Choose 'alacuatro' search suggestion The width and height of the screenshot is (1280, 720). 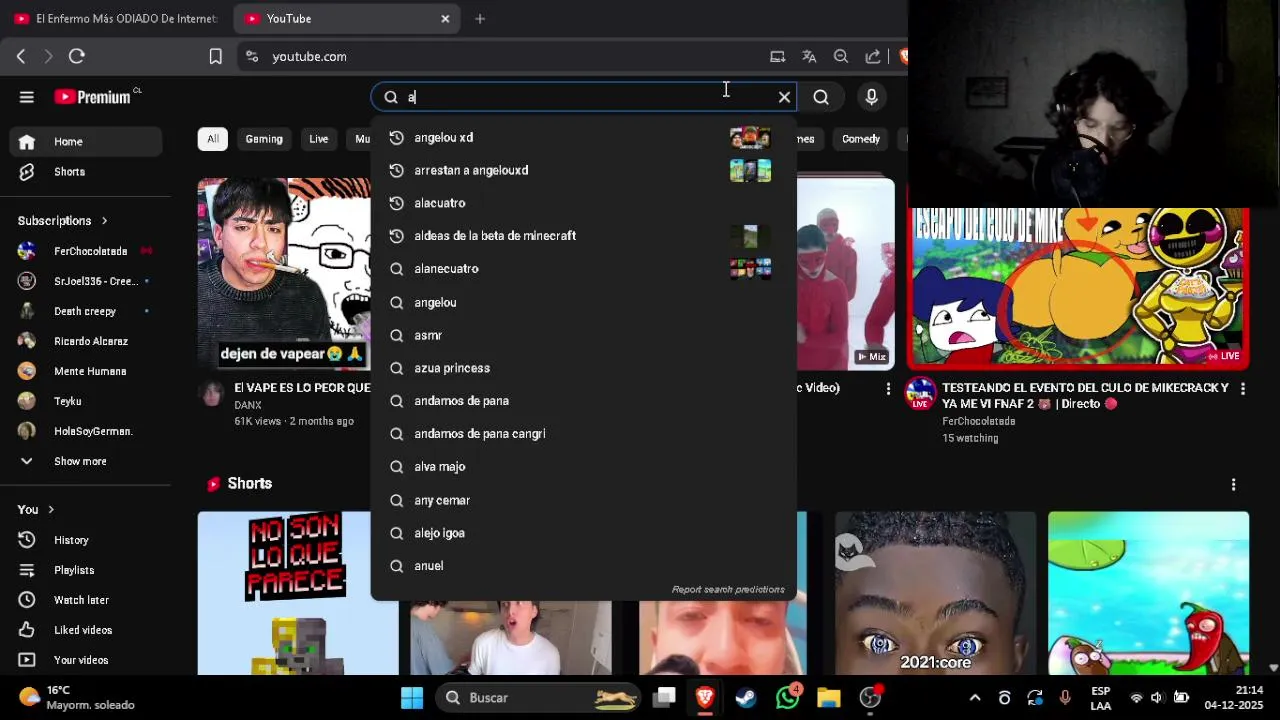584,203
